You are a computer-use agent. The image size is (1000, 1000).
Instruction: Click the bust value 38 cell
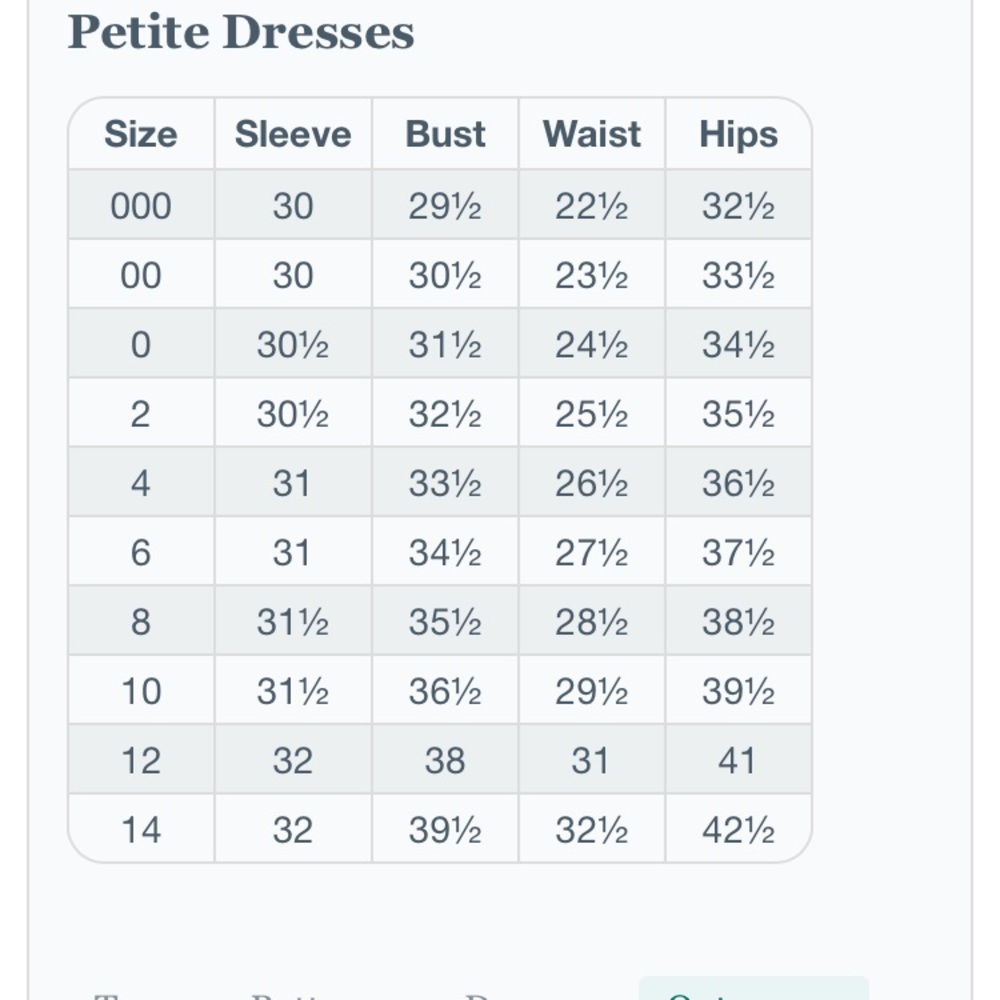pyautogui.click(x=445, y=760)
